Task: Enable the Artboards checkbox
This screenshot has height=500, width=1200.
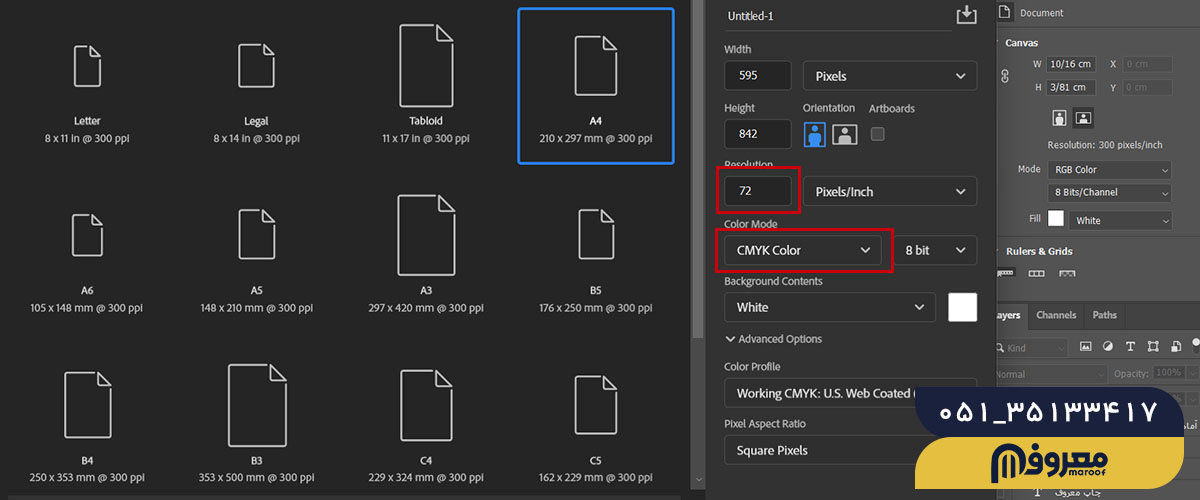Action: pyautogui.click(x=878, y=133)
